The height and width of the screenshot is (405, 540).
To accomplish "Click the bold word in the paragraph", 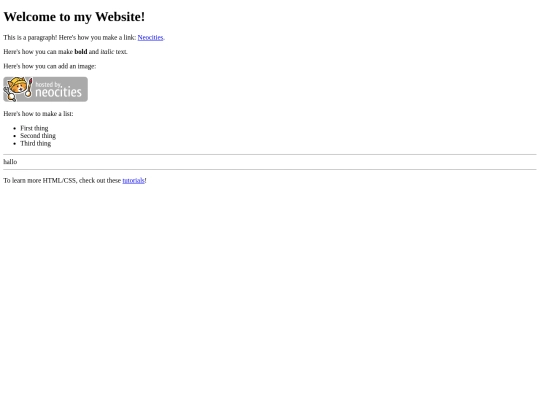I will pos(81,52).
